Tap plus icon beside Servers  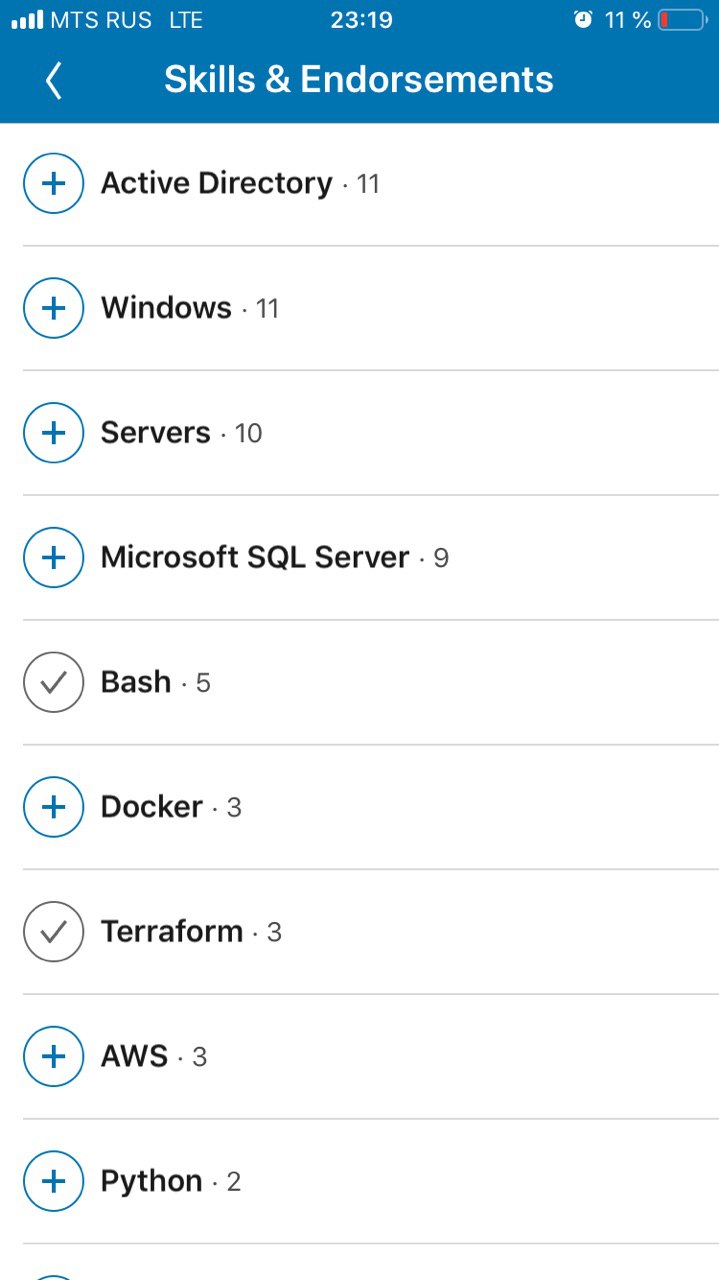(53, 432)
